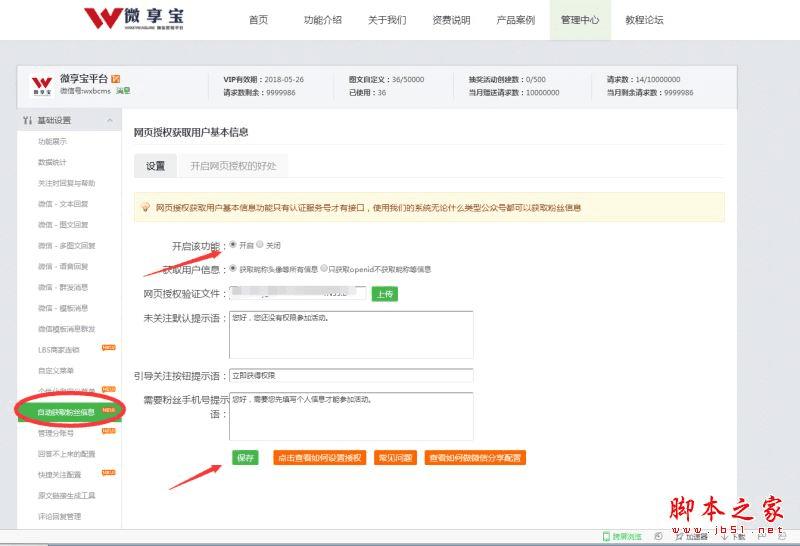Click the 编辑 link beside 微信号
This screenshot has height=546, width=800.
click(x=123, y=91)
